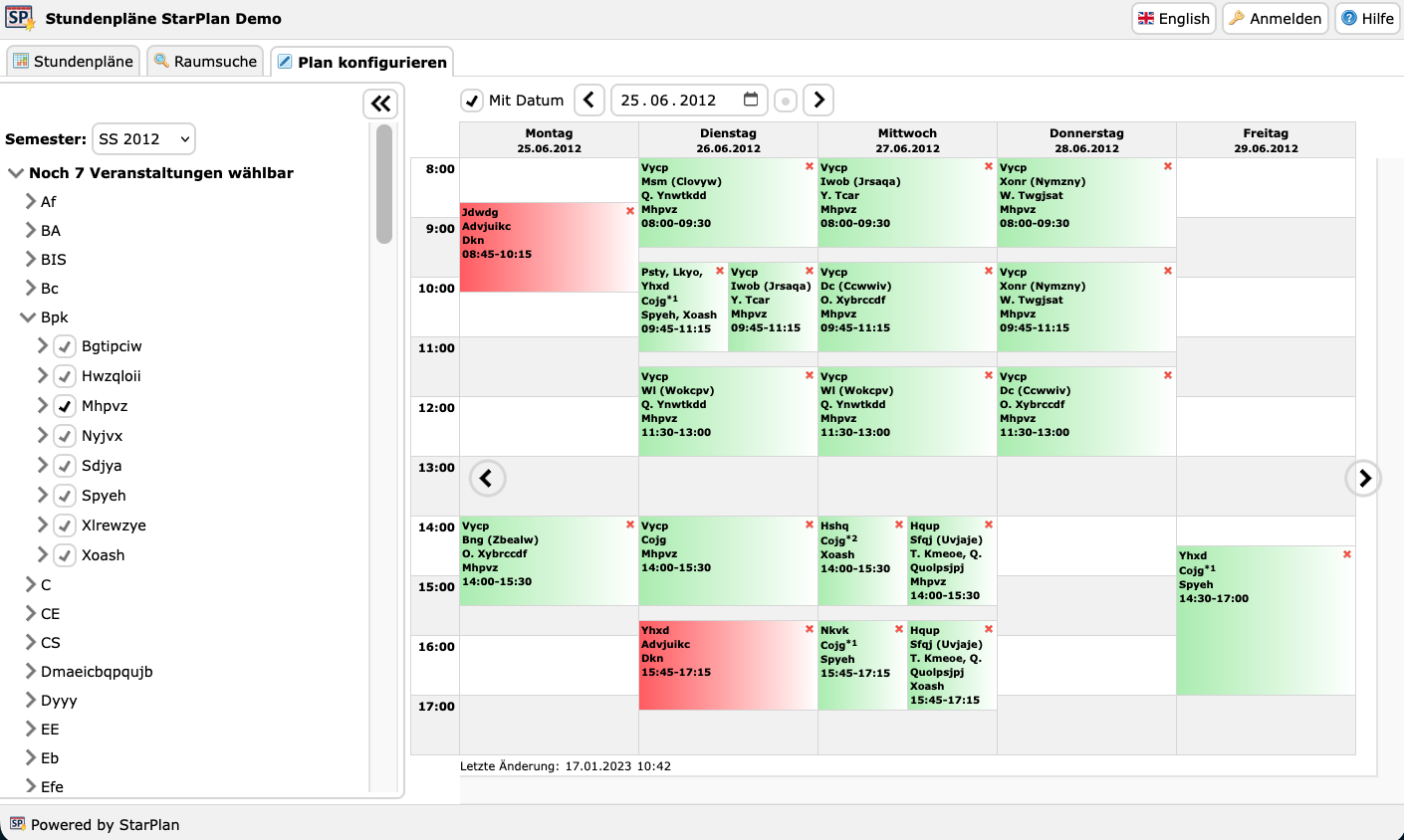Click the round right arrow at timetable edge
This screenshot has width=1404, height=840.
pos(1363,479)
